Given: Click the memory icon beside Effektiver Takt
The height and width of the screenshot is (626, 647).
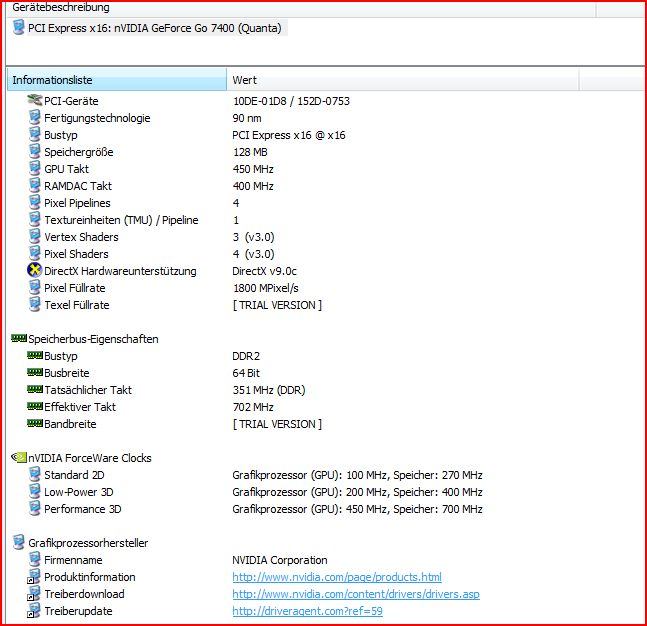Looking at the screenshot, I should pyautogui.click(x=35, y=406).
